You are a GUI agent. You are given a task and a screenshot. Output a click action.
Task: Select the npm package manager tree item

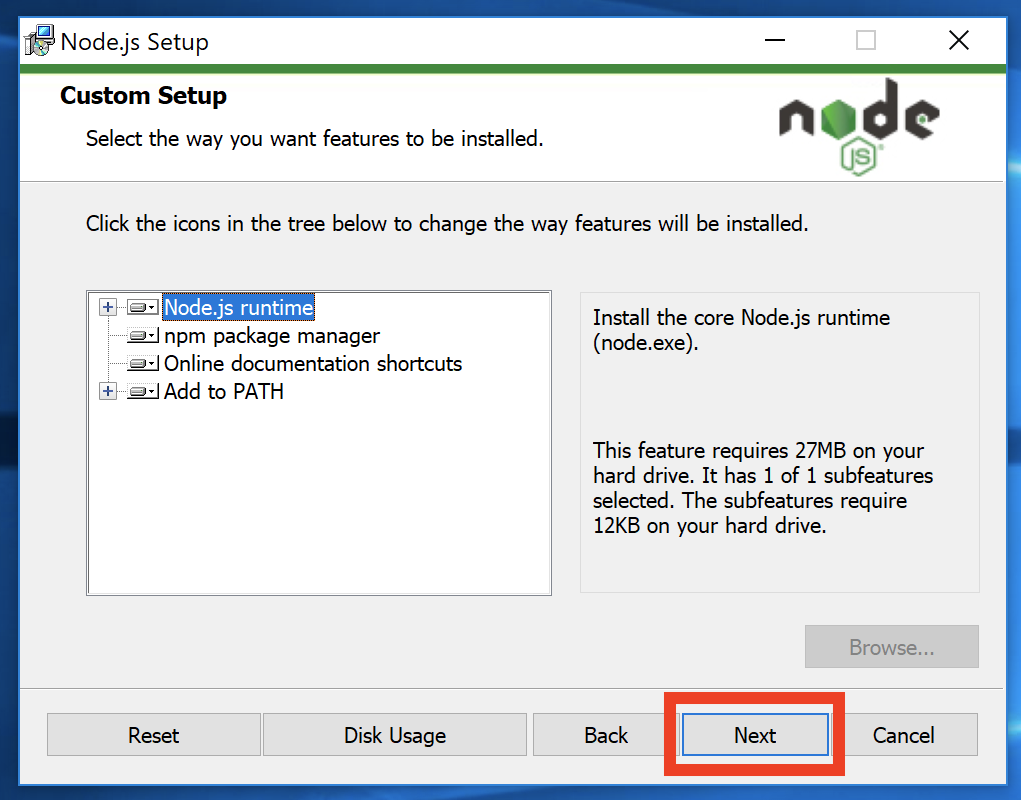point(271,336)
